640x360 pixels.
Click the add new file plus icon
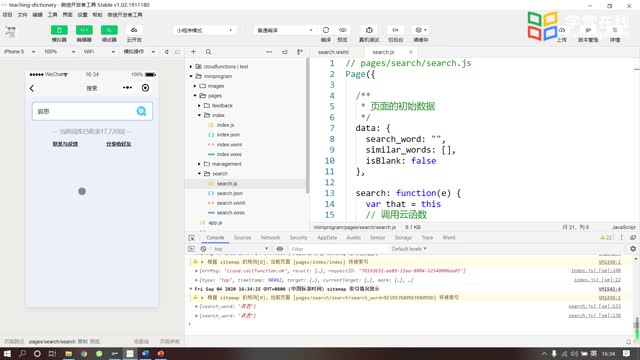pos(193,52)
